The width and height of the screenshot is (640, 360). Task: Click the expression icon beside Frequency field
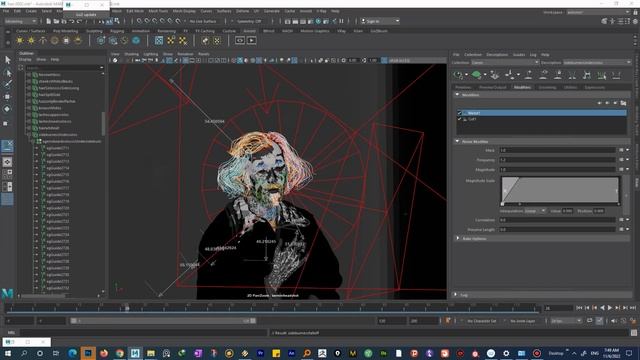621,160
